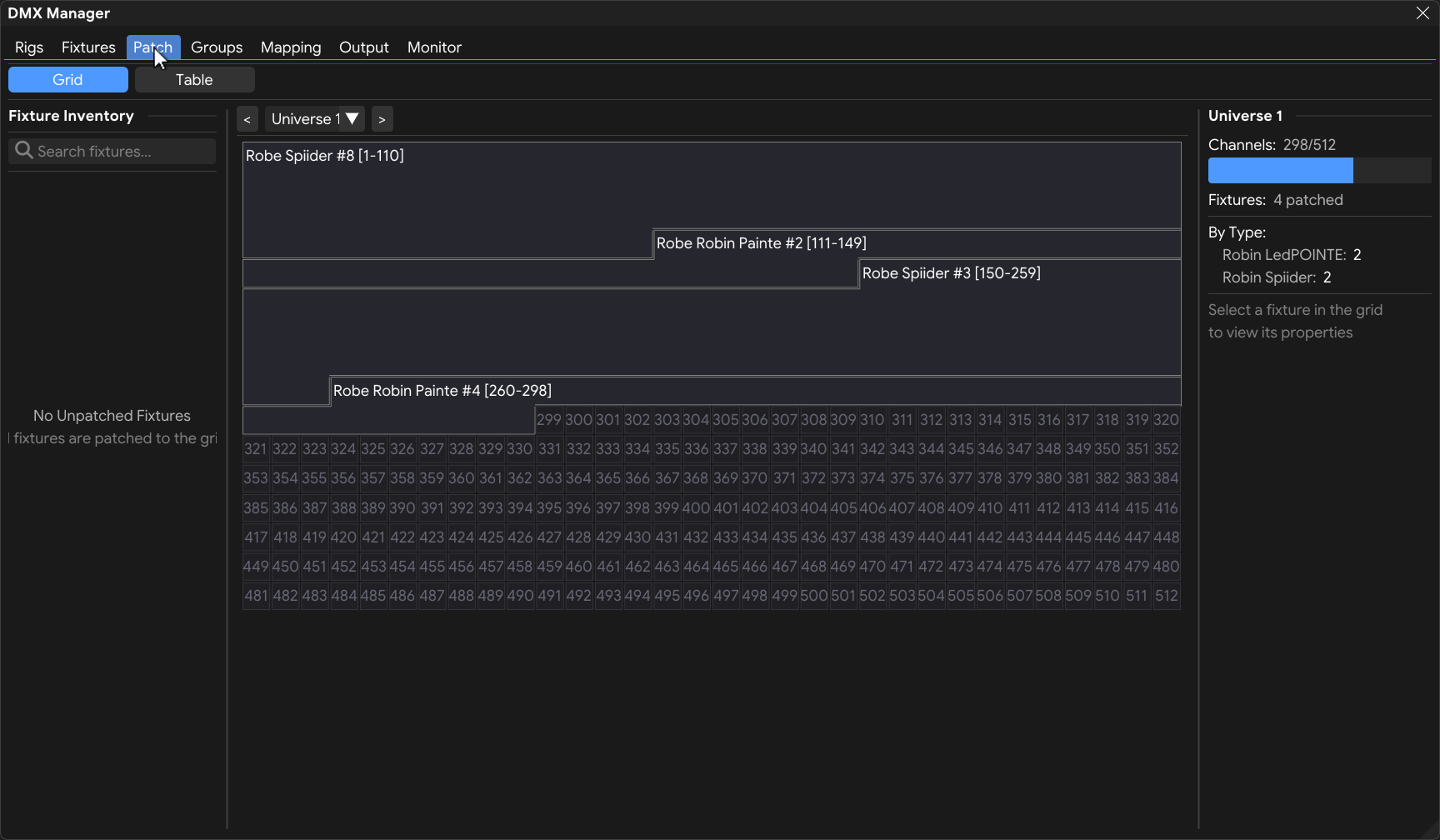Click channel cell 500
Viewport: 1440px width, 840px height.
(x=813, y=596)
